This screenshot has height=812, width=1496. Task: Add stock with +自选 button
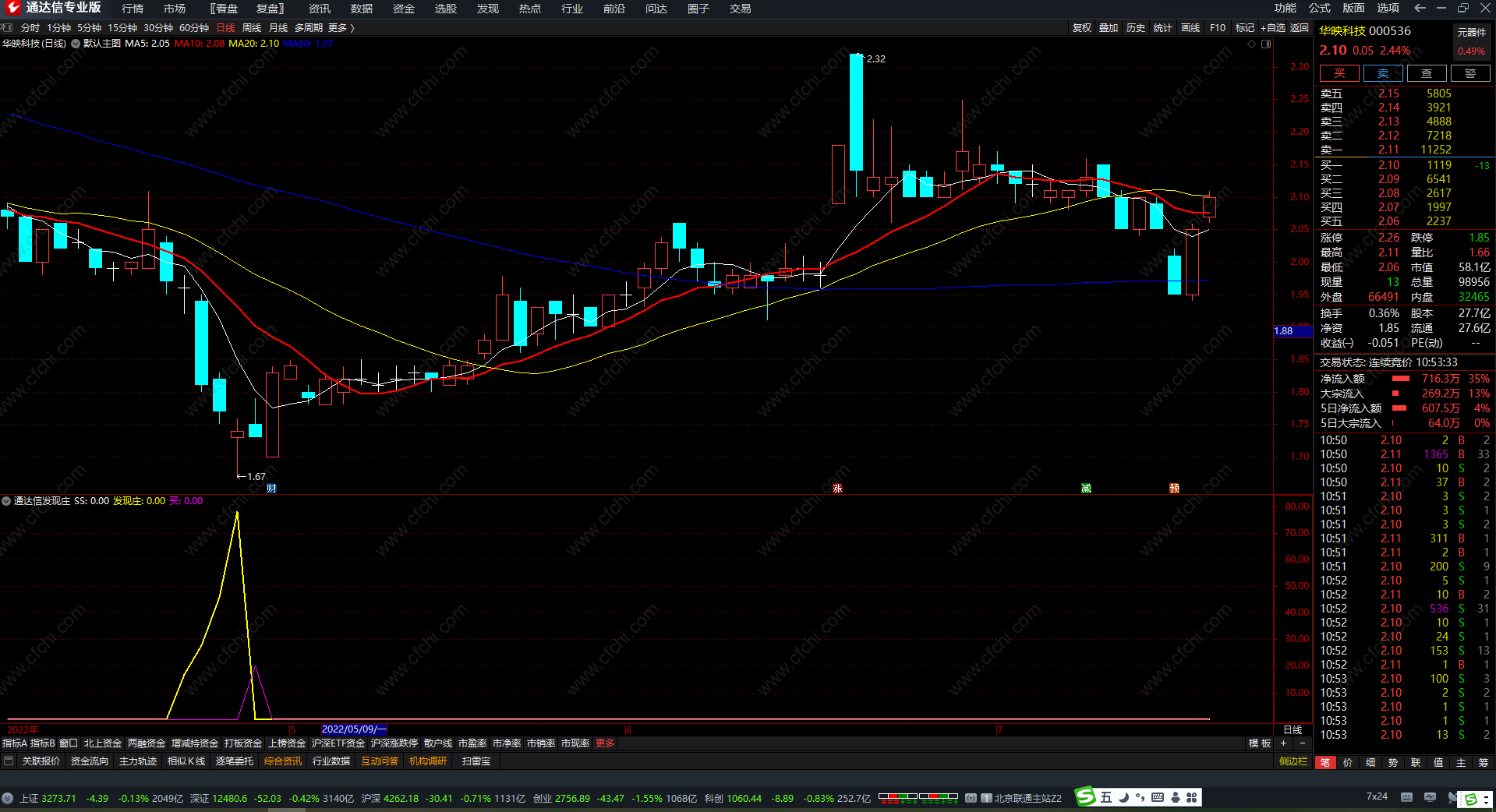1273,28
